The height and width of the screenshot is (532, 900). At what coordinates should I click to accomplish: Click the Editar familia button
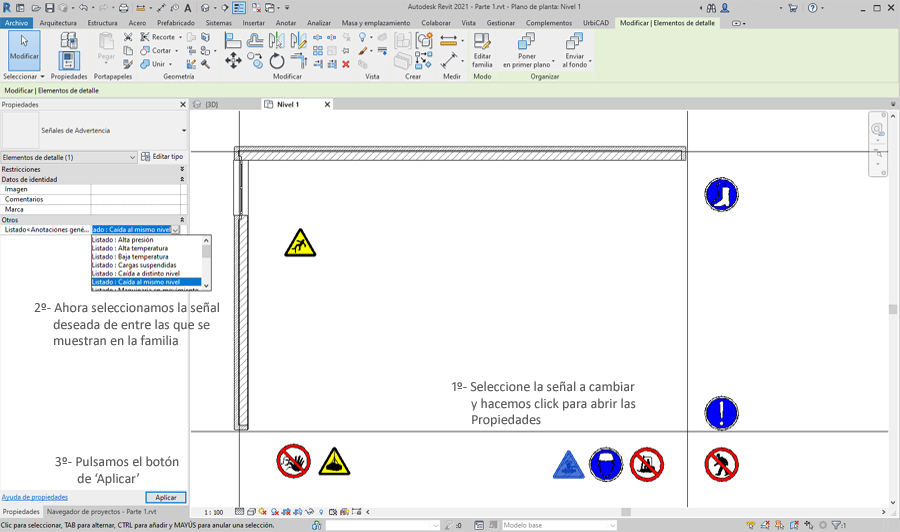(482, 50)
